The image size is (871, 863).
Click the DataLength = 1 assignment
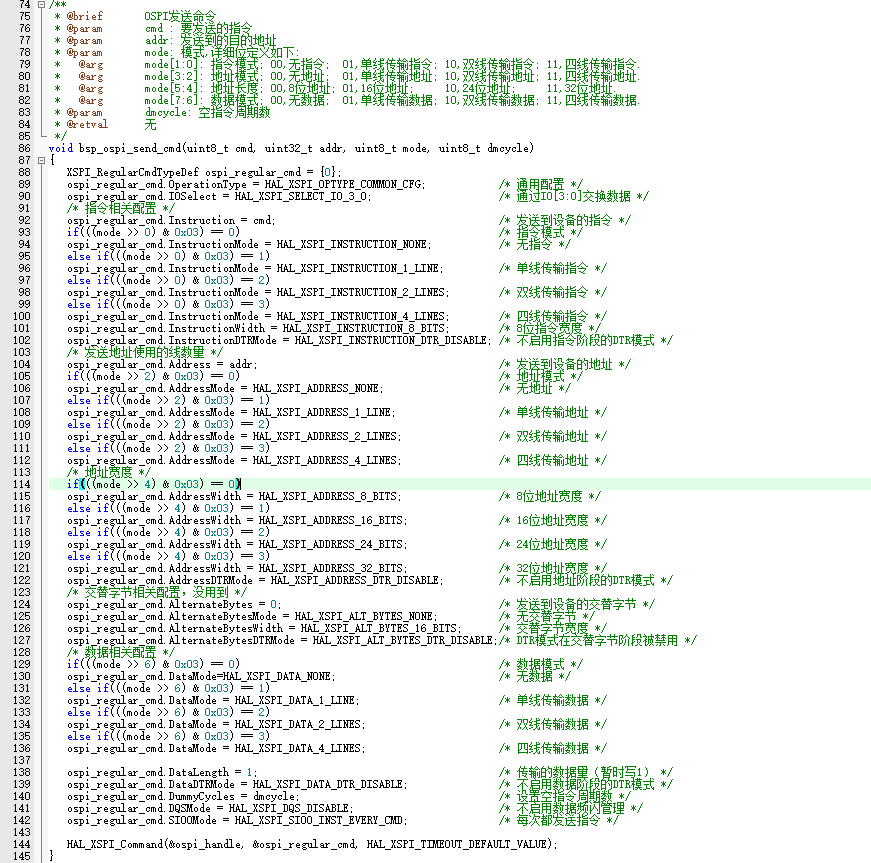coord(162,772)
